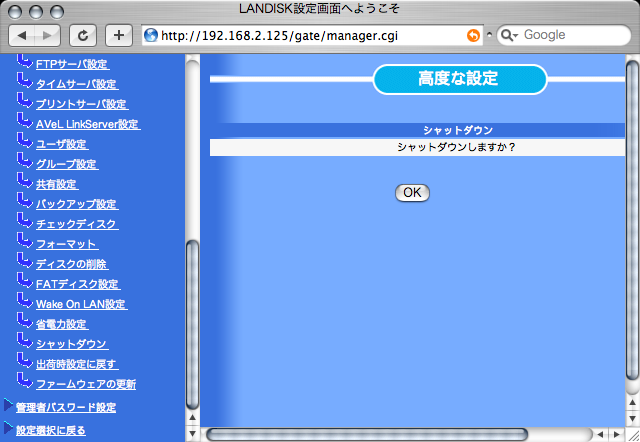Click arrow icon beside Wake On LAN設定
Image resolution: width=640 pixels, height=442 pixels.
(x=24, y=300)
